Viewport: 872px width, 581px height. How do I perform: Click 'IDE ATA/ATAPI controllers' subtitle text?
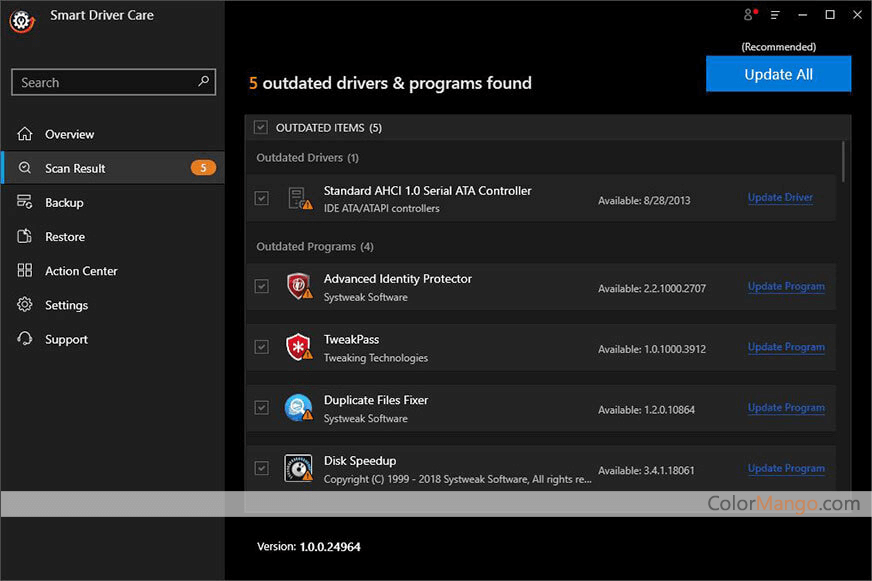(382, 208)
